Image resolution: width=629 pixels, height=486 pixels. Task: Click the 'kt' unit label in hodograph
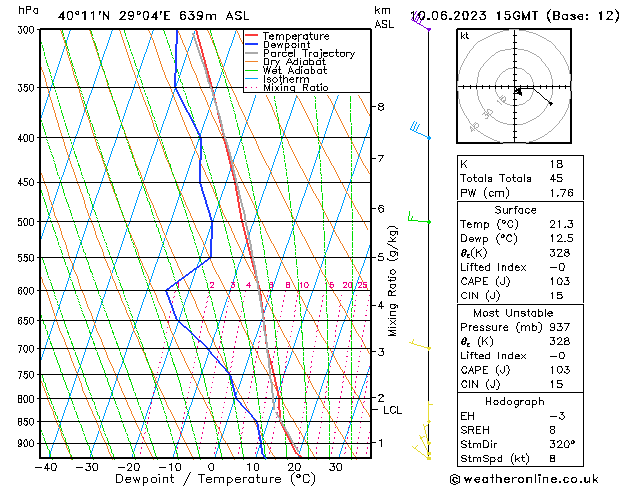tap(465, 36)
